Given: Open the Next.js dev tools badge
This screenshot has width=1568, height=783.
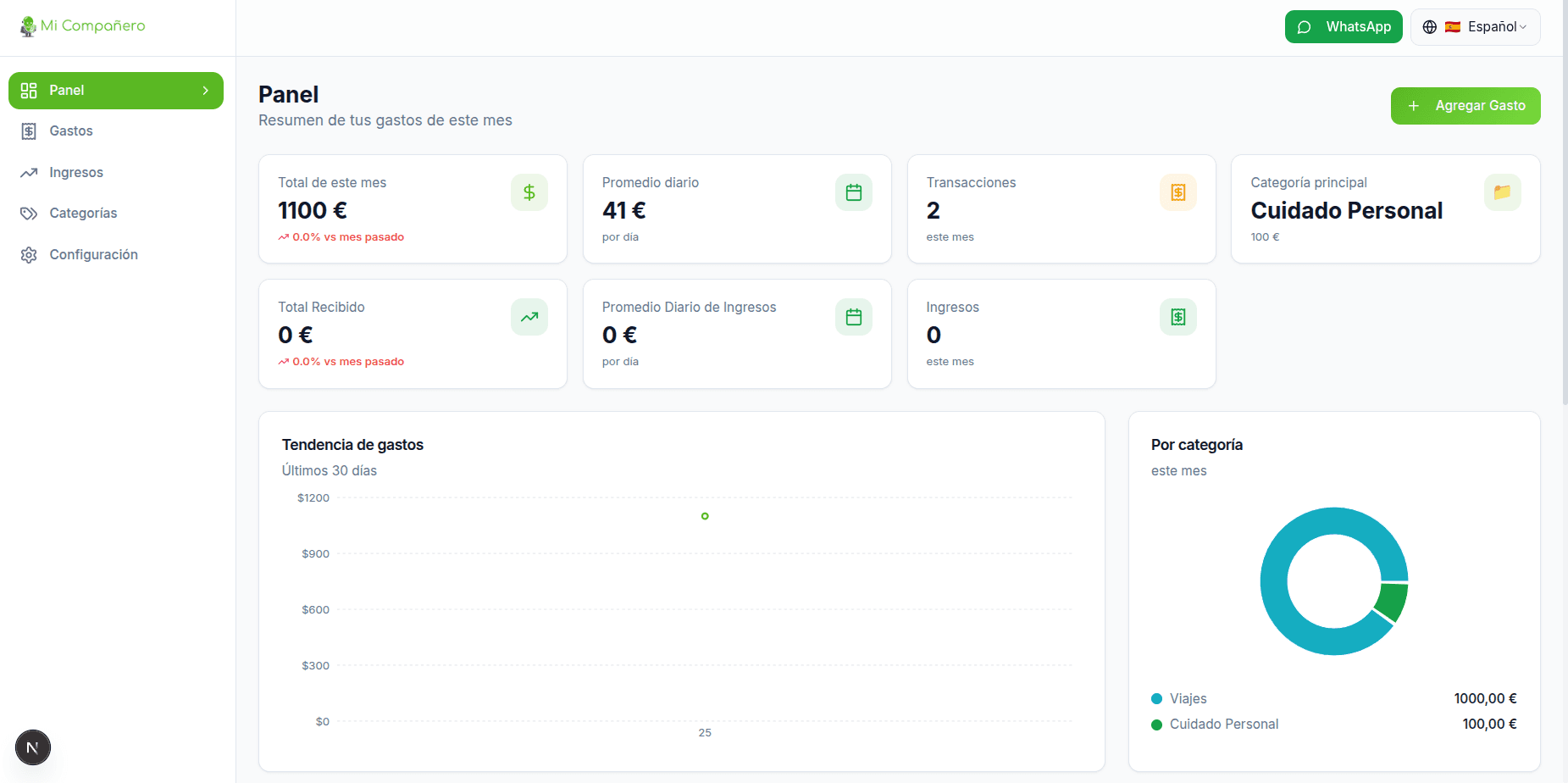Looking at the screenshot, I should (33, 747).
